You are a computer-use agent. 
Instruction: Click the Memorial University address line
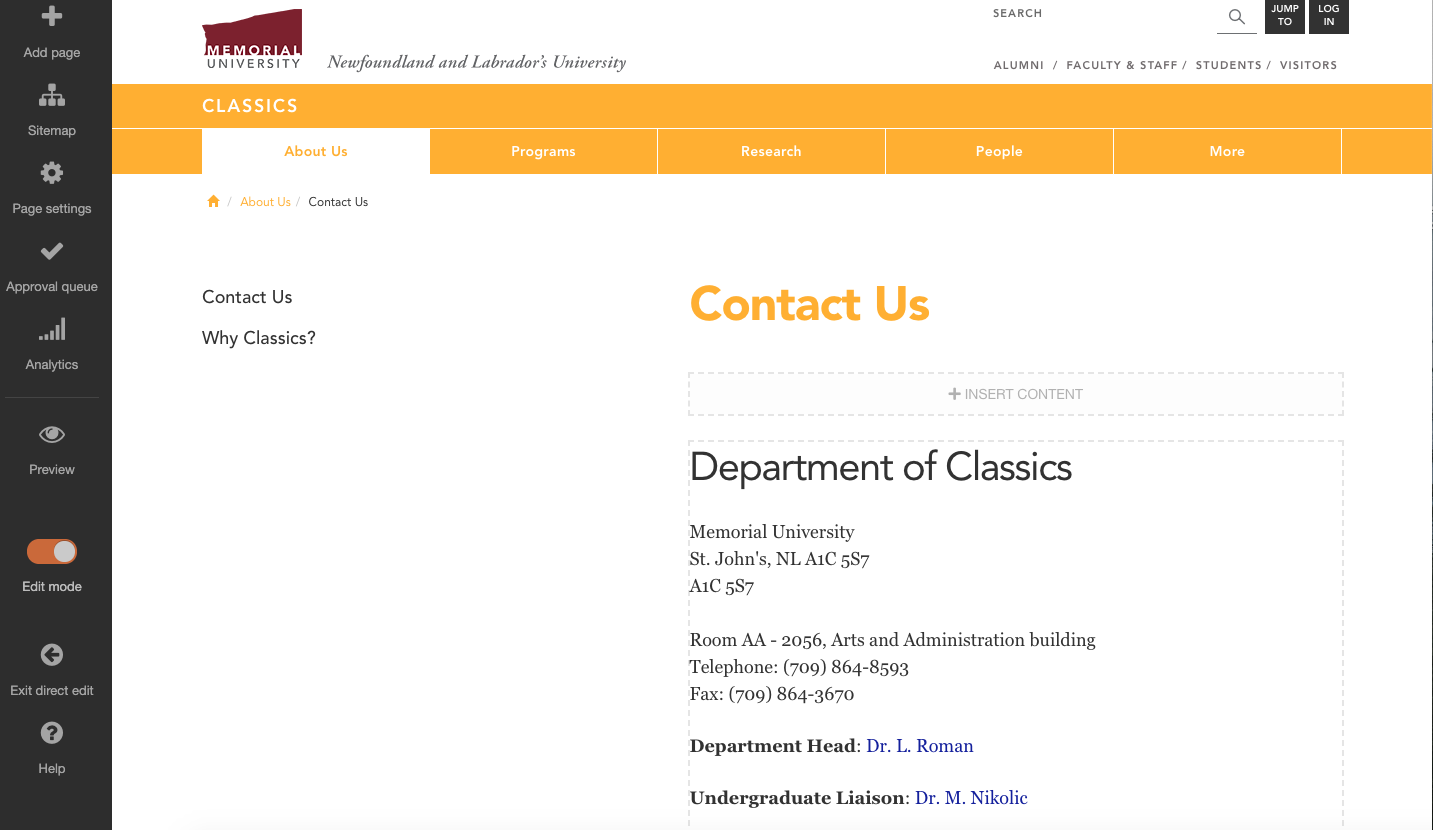click(772, 532)
